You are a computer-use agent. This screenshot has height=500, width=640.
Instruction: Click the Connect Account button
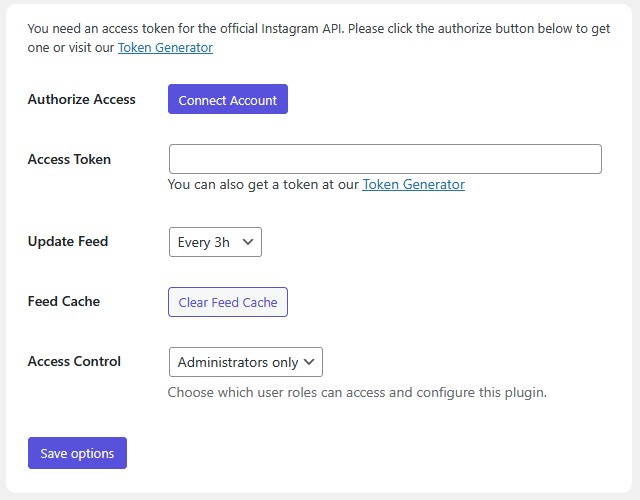coord(227,100)
